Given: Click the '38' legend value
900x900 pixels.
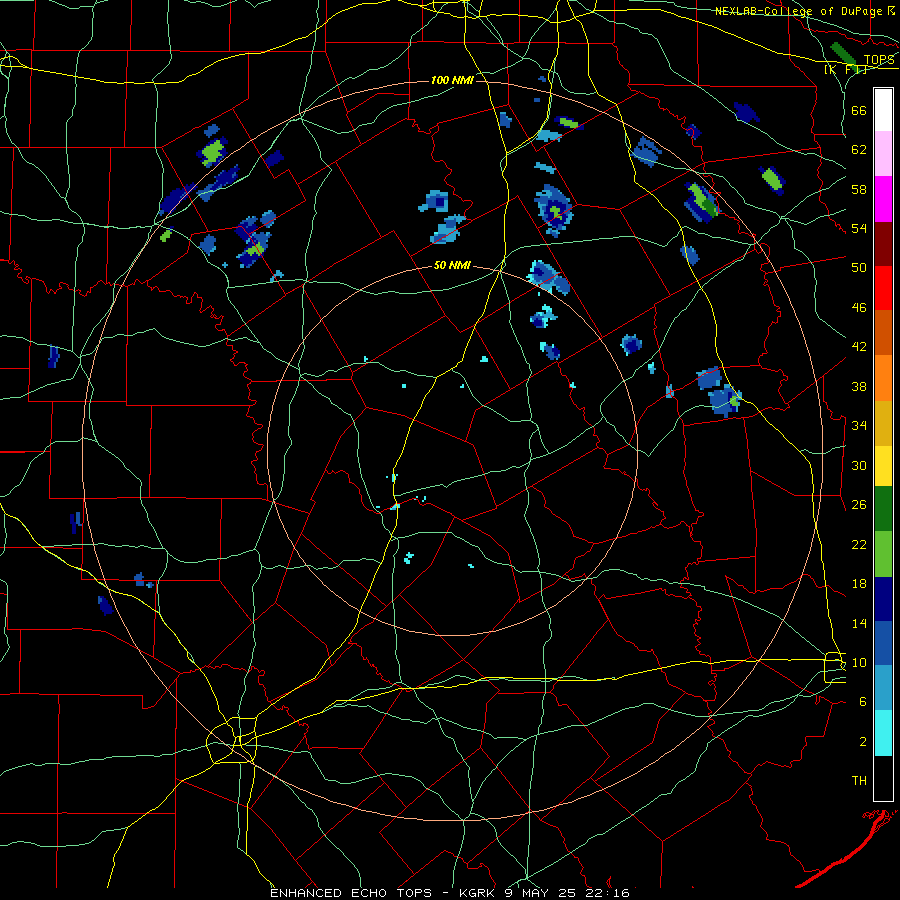Looking at the screenshot, I should (859, 386).
